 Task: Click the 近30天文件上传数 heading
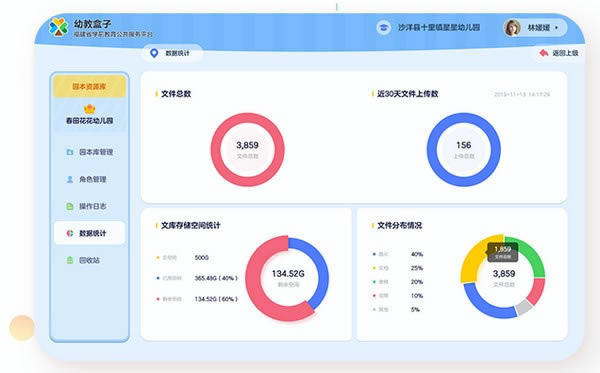point(408,94)
